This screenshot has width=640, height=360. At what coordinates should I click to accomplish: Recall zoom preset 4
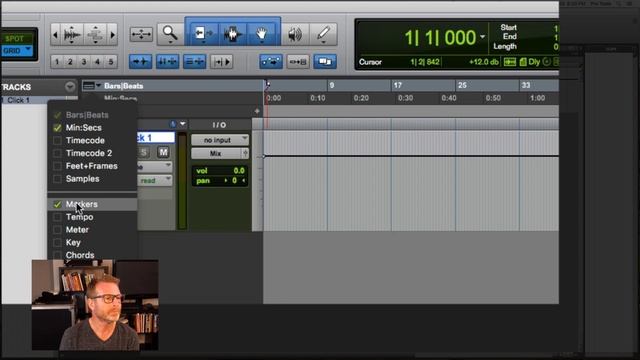pos(97,62)
